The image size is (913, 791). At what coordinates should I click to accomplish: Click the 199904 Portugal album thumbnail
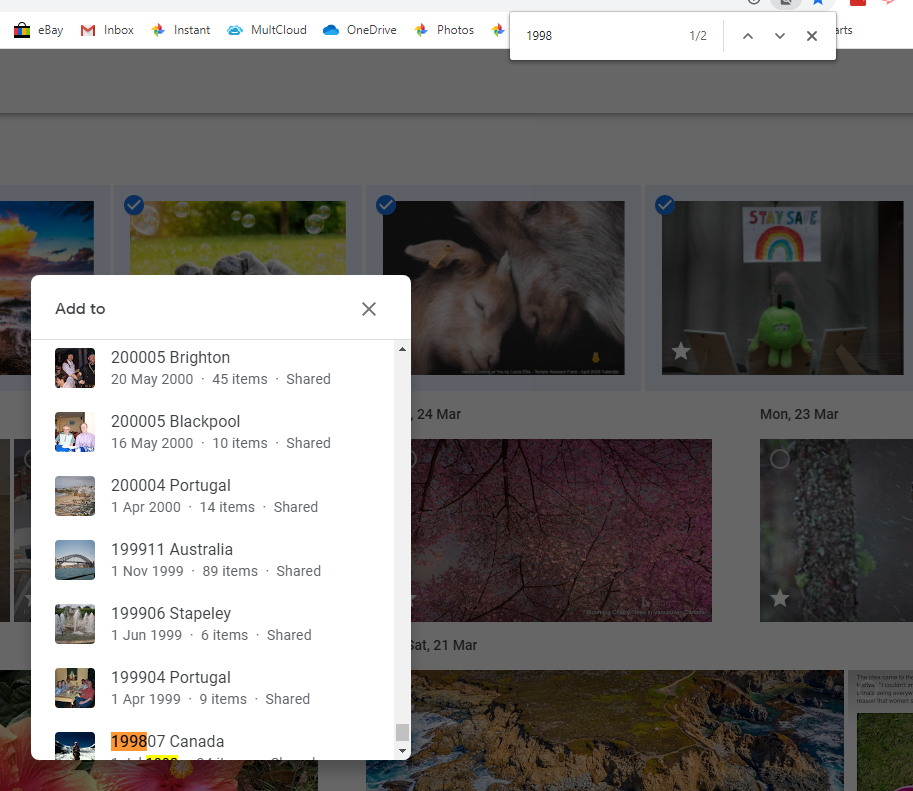pyautogui.click(x=75, y=688)
